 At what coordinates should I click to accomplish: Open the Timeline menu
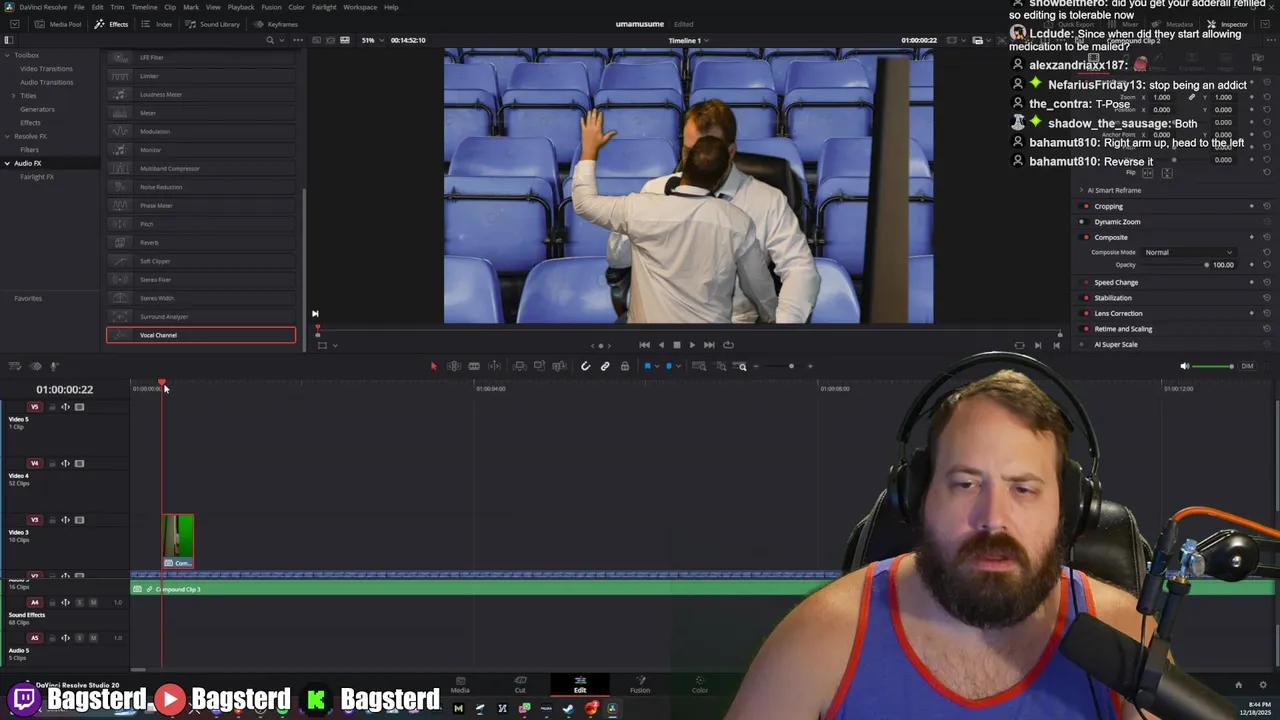[x=144, y=7]
